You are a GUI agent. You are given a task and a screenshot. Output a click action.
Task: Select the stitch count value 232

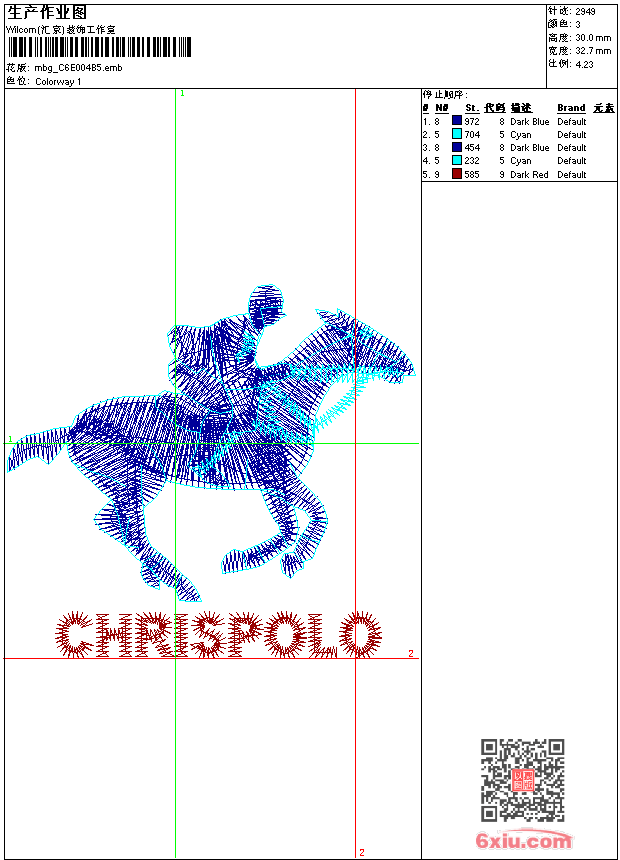[472, 161]
